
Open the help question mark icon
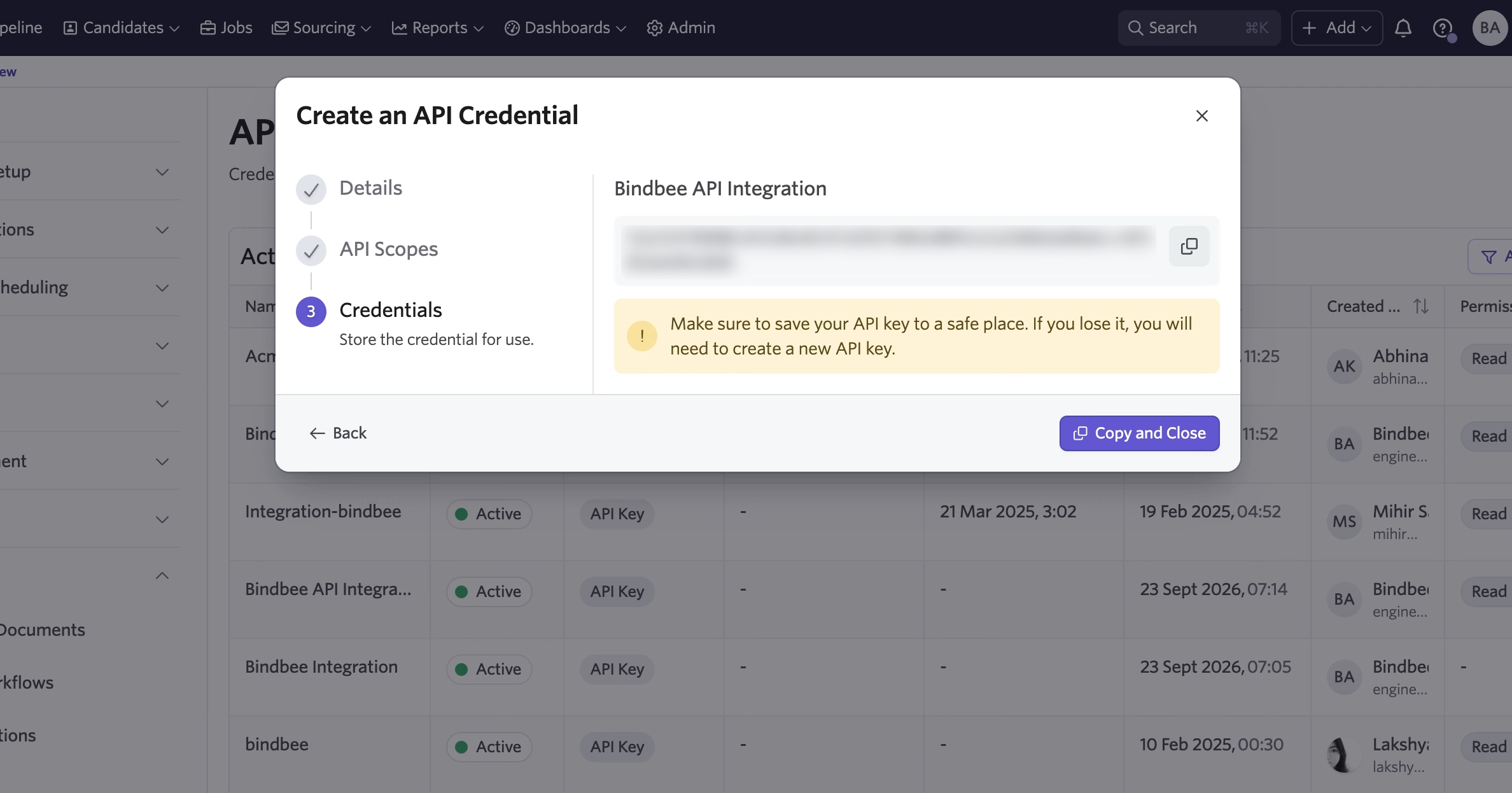click(x=1442, y=28)
